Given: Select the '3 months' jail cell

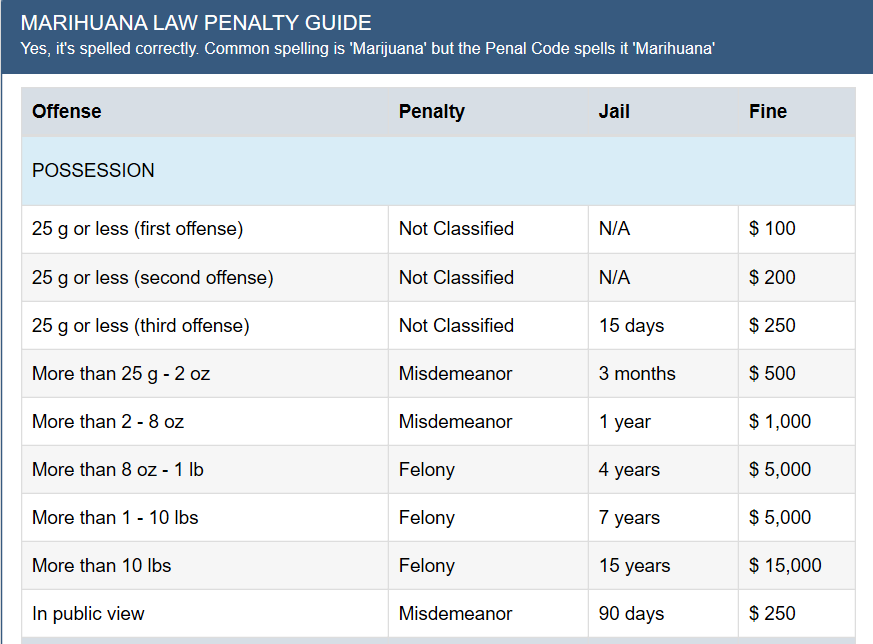Looking at the screenshot, I should pyautogui.click(x=637, y=374).
